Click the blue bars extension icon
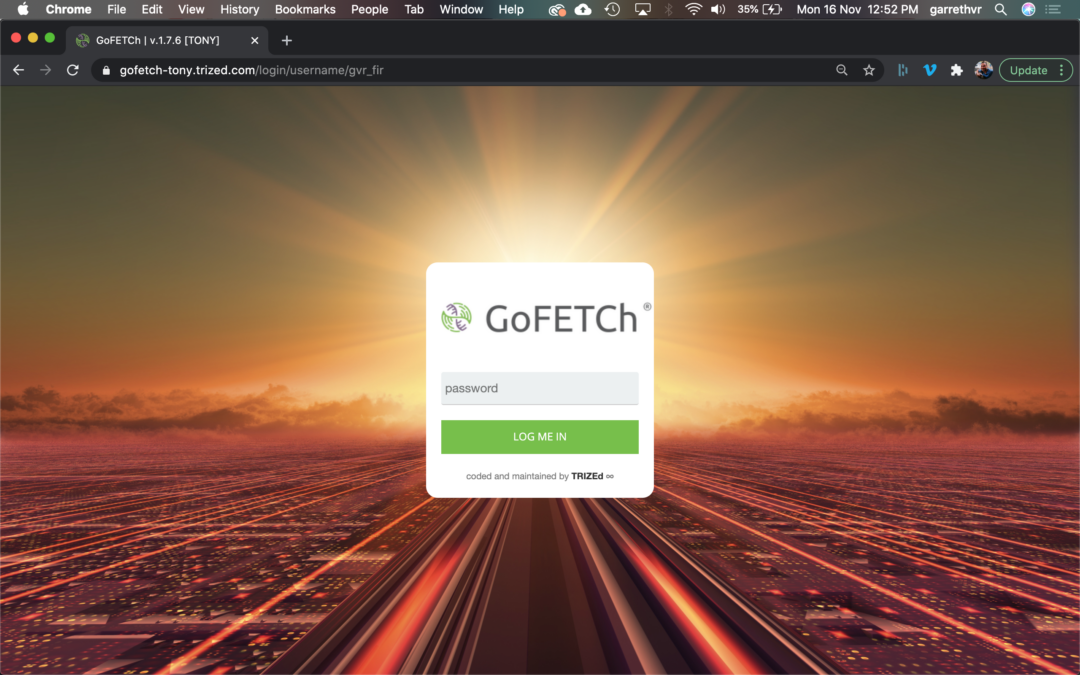This screenshot has height=675, width=1080. (903, 70)
